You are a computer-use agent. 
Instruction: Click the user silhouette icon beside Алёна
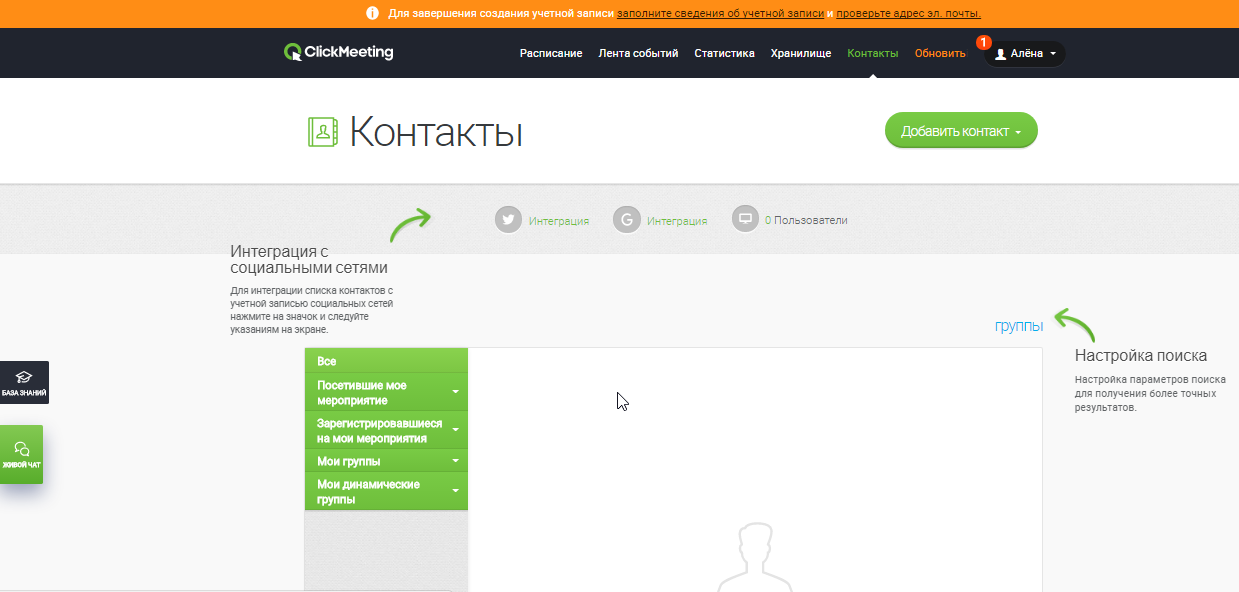(999, 54)
